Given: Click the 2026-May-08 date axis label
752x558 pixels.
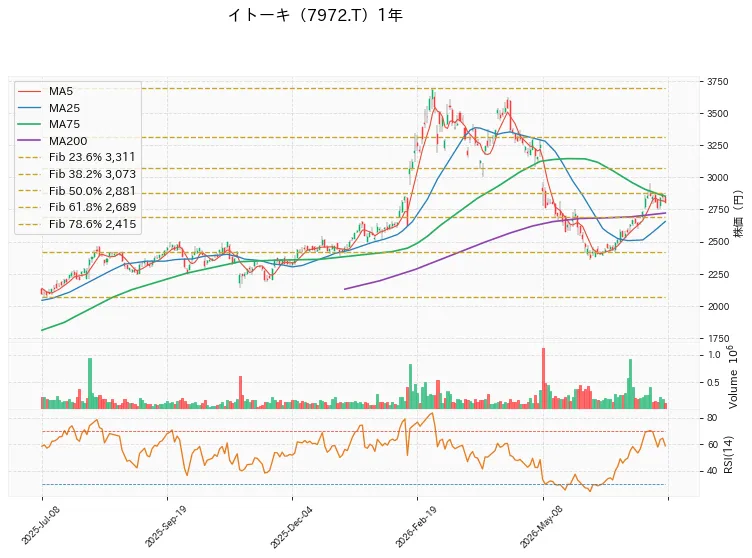Looking at the screenshot, I should coord(541,527).
